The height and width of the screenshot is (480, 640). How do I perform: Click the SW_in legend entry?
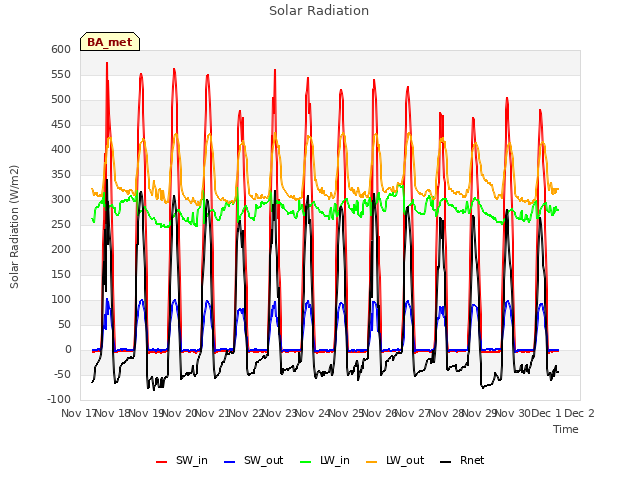pos(182,460)
